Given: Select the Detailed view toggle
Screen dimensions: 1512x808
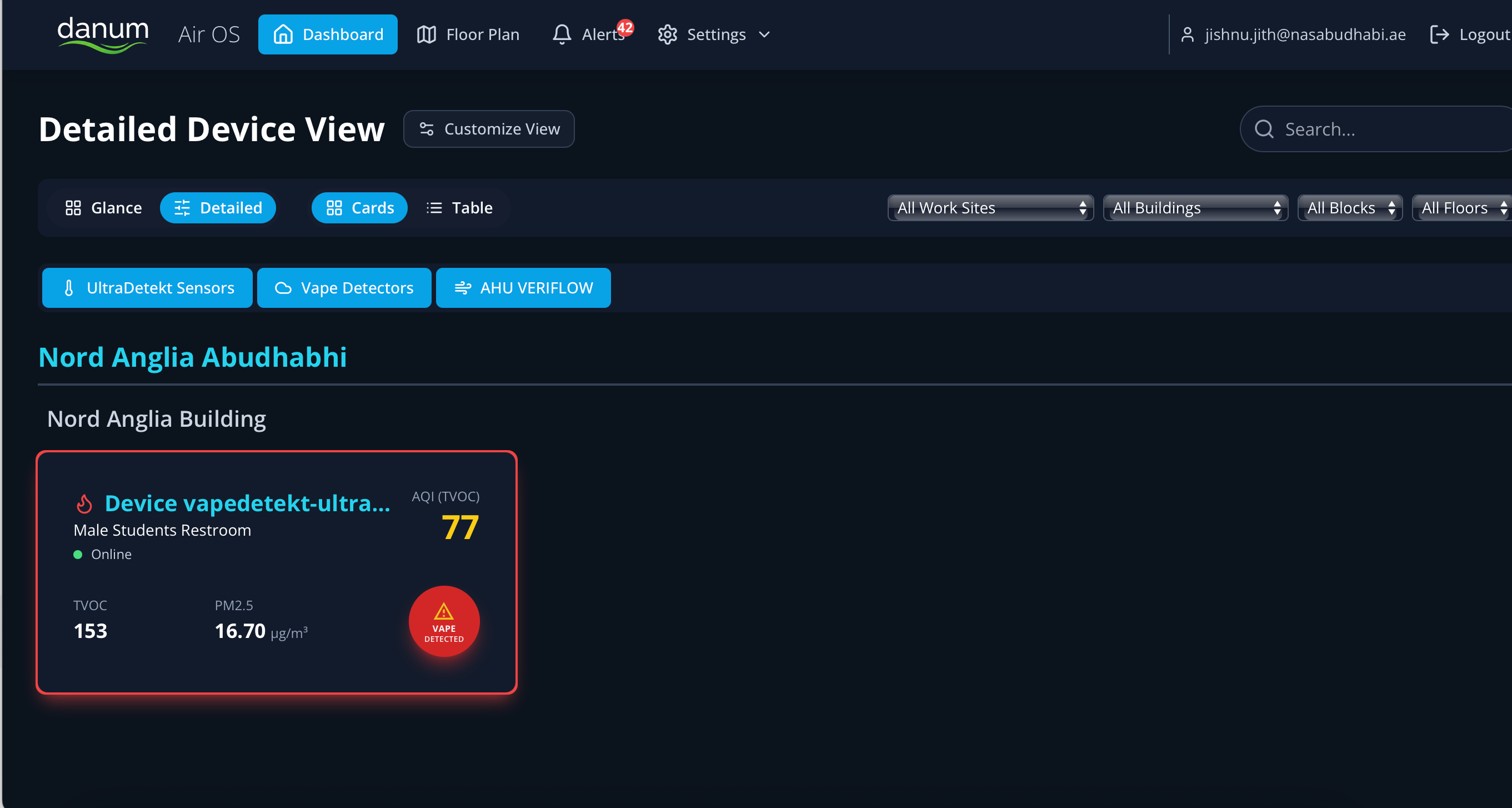Looking at the screenshot, I should (218, 207).
